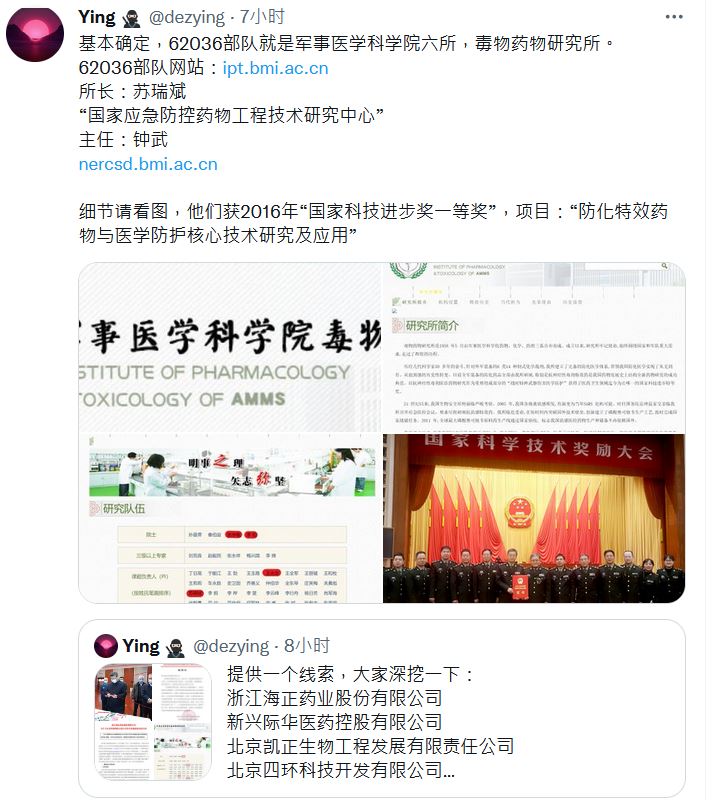Click Ying's pink profile avatar
The width and height of the screenshot is (714, 800).
coord(35,35)
